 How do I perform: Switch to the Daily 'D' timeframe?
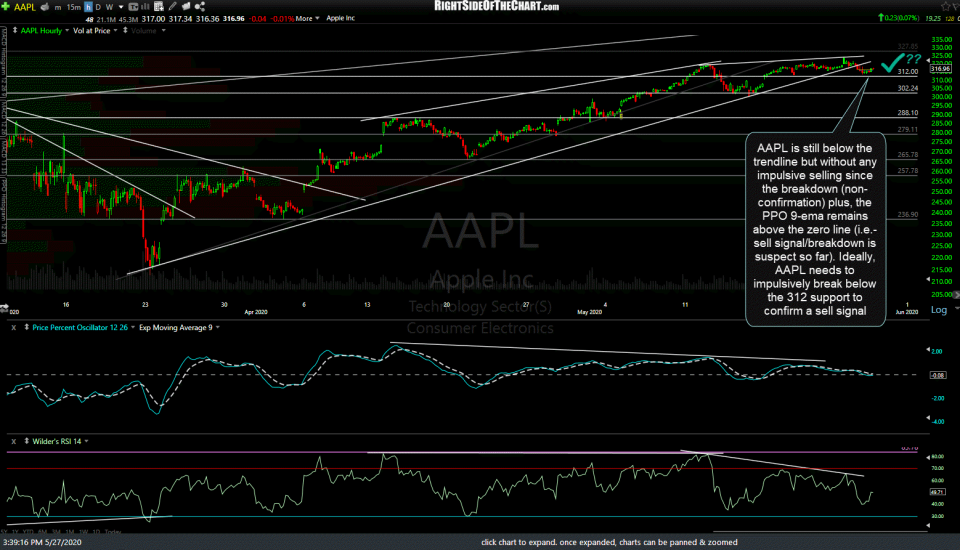(x=98, y=7)
